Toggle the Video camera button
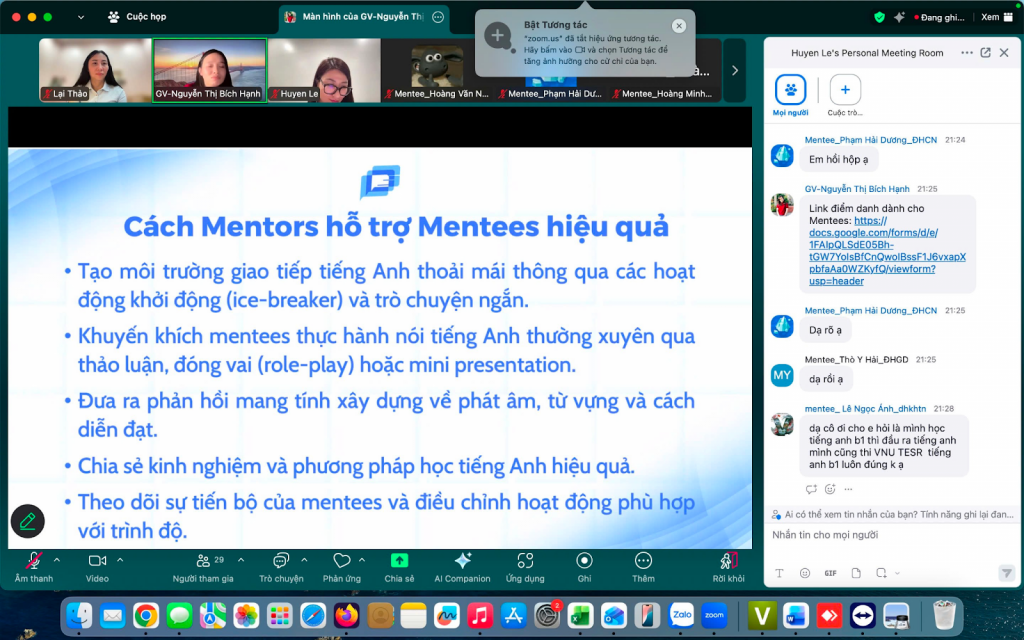This screenshot has height=640, width=1024. (97, 561)
